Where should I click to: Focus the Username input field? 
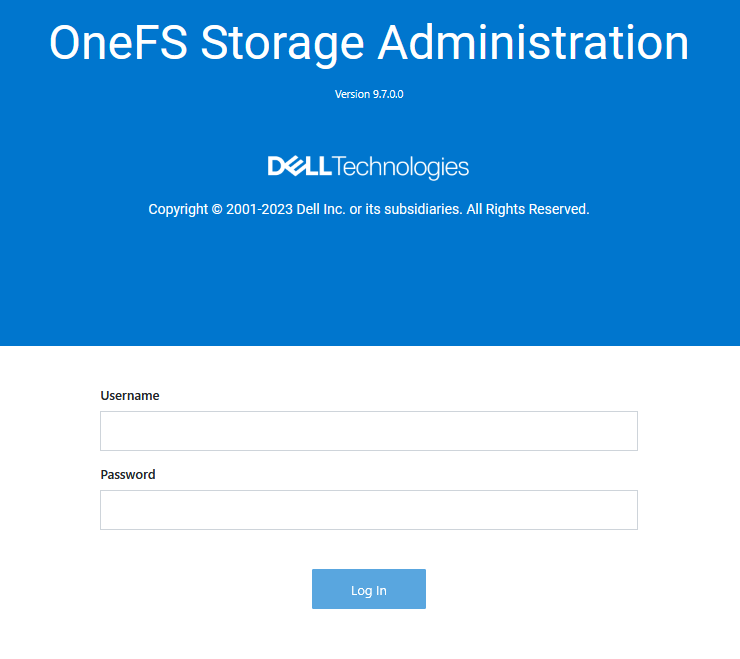tap(368, 431)
